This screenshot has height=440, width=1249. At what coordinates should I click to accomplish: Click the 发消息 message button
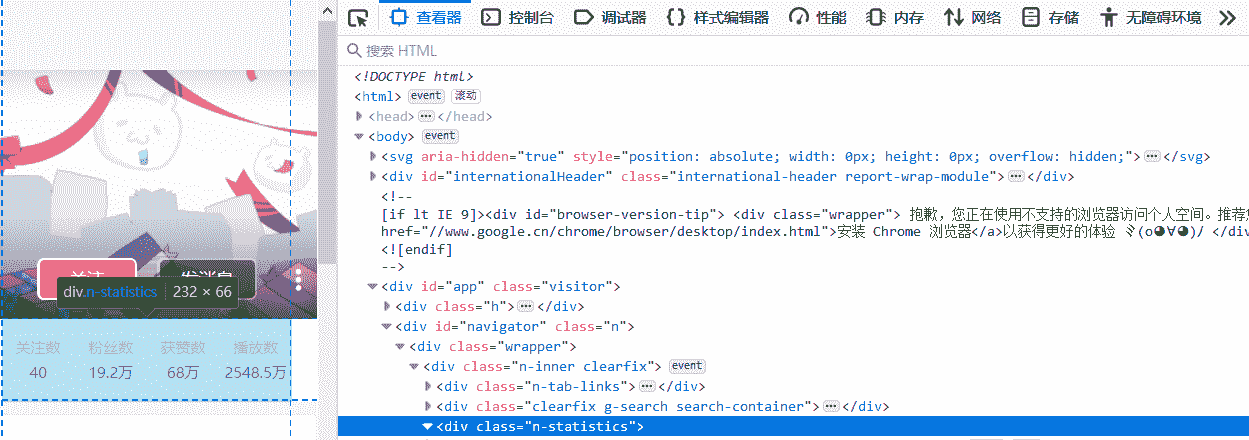pyautogui.click(x=207, y=276)
